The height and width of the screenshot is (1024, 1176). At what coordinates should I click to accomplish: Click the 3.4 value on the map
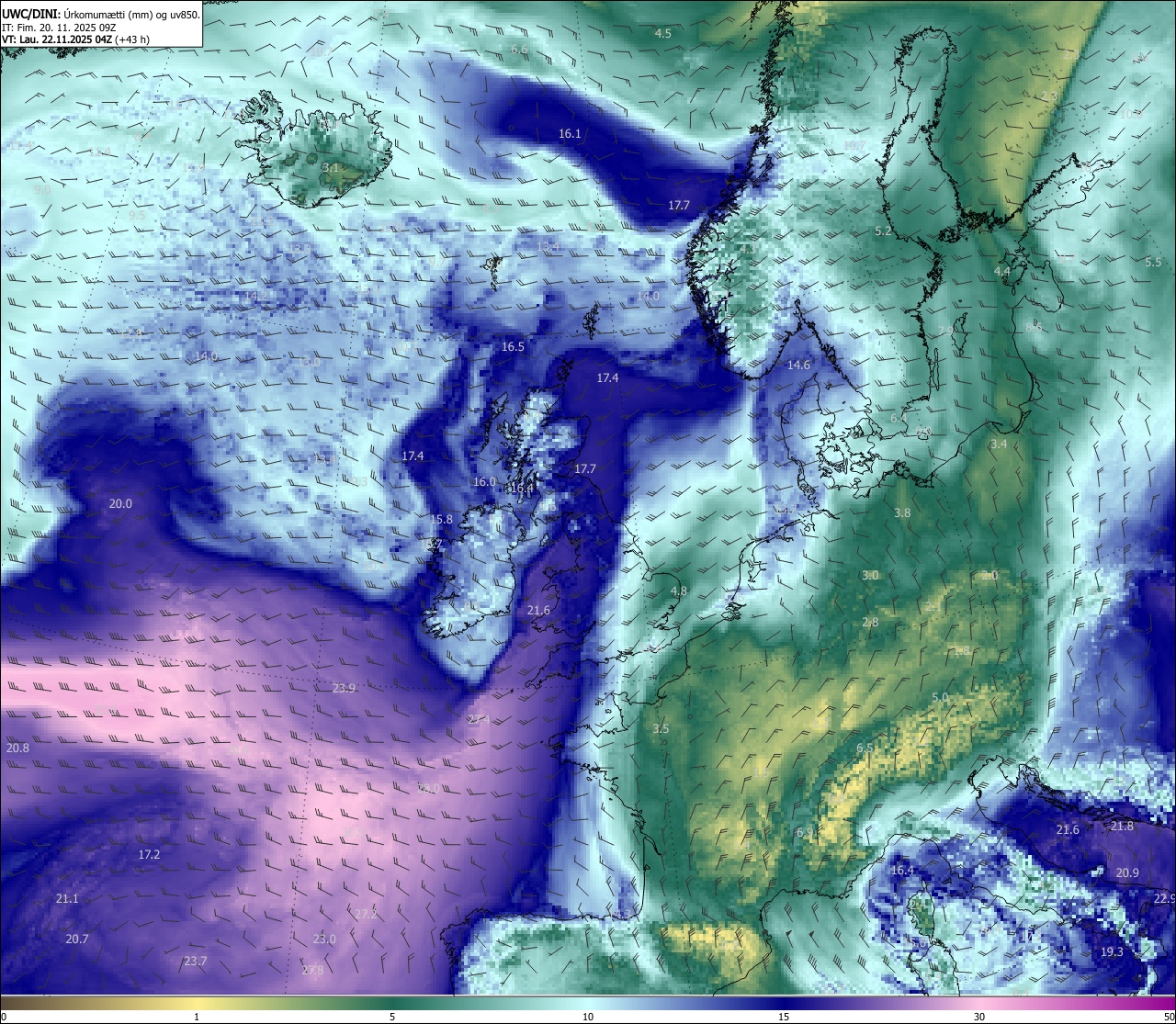coord(999,444)
